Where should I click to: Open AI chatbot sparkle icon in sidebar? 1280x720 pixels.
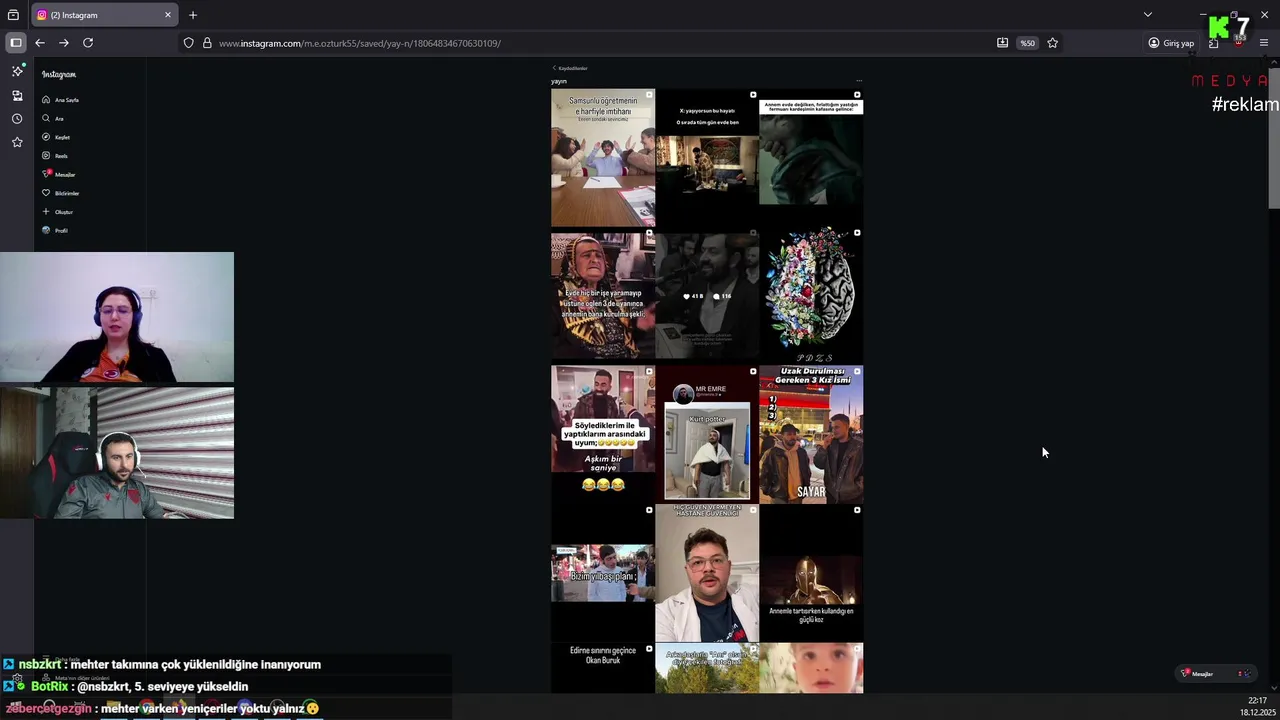click(x=17, y=71)
